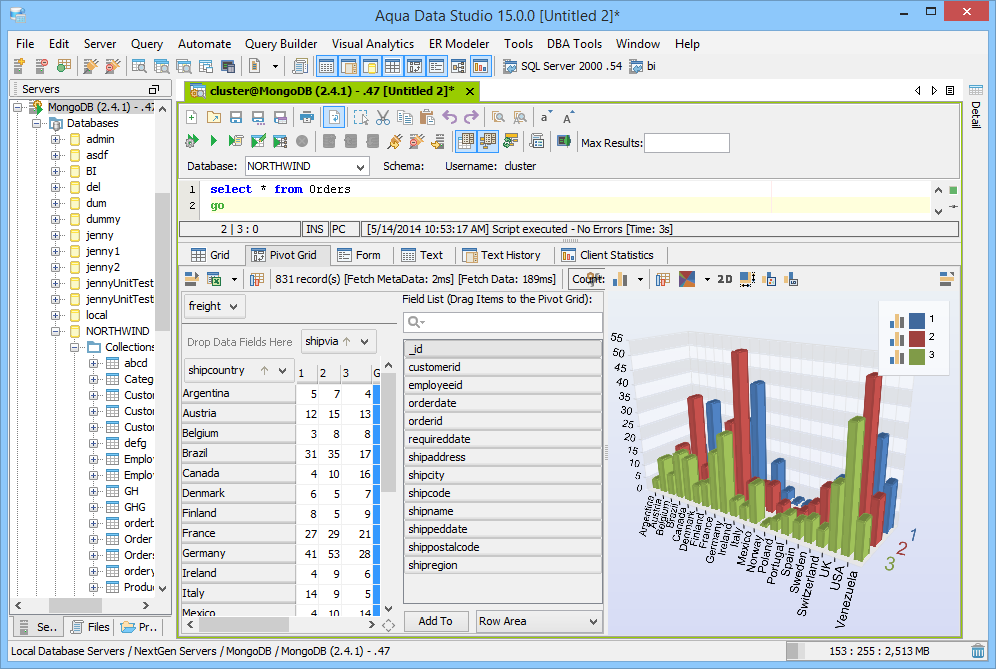Collapse the Collections folder node
The image size is (996, 669).
tap(75, 347)
